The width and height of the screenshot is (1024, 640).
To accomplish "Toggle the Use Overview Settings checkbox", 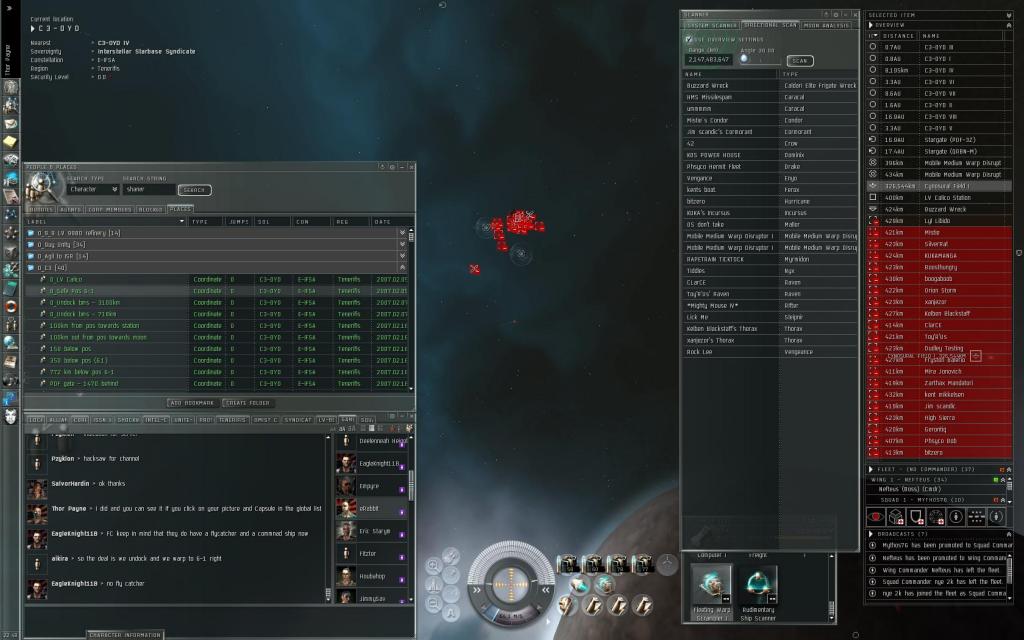I will (689, 39).
